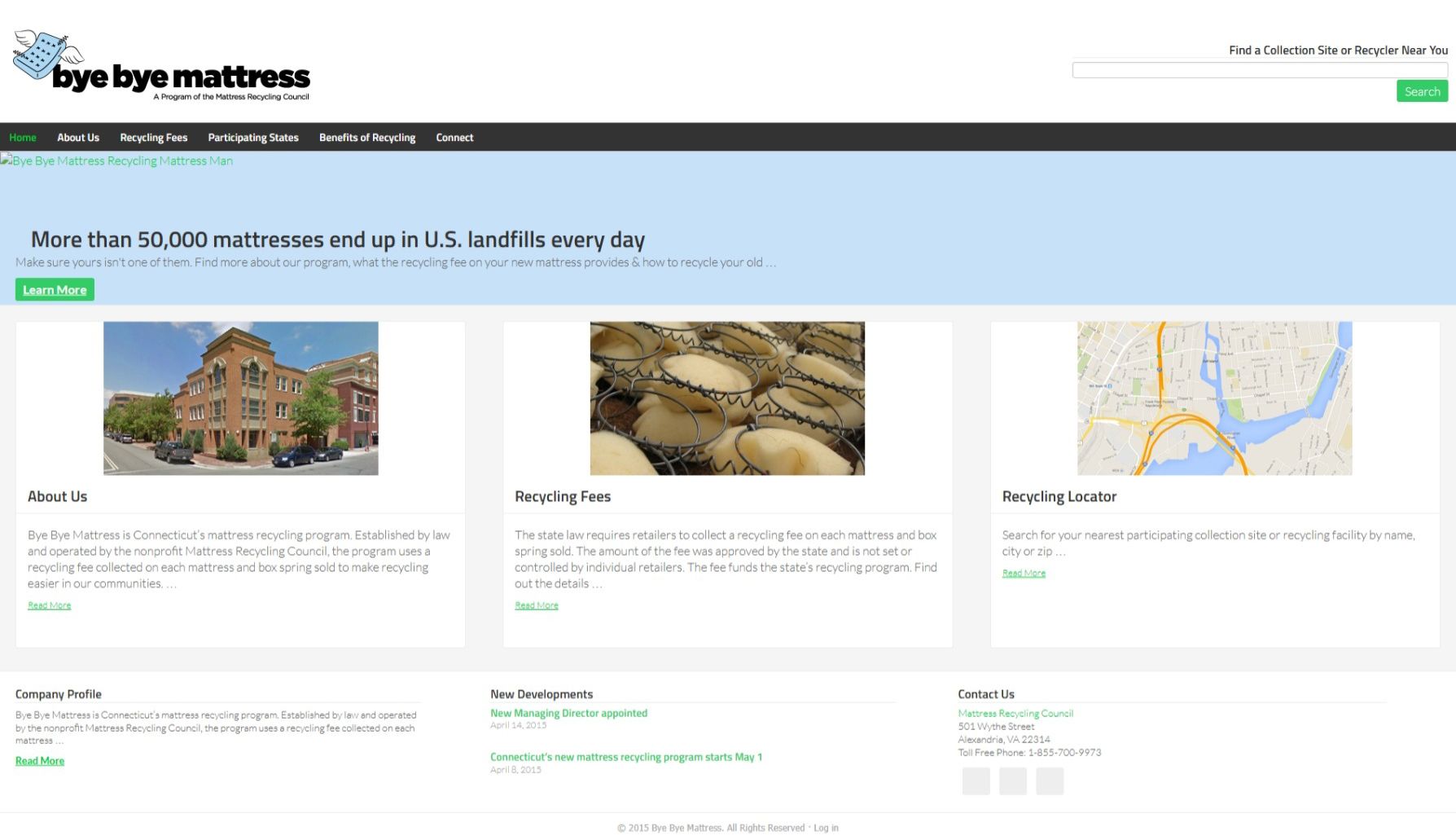The image size is (1456, 840).
Task: Click Read More under Company Profile
Action: [40, 761]
